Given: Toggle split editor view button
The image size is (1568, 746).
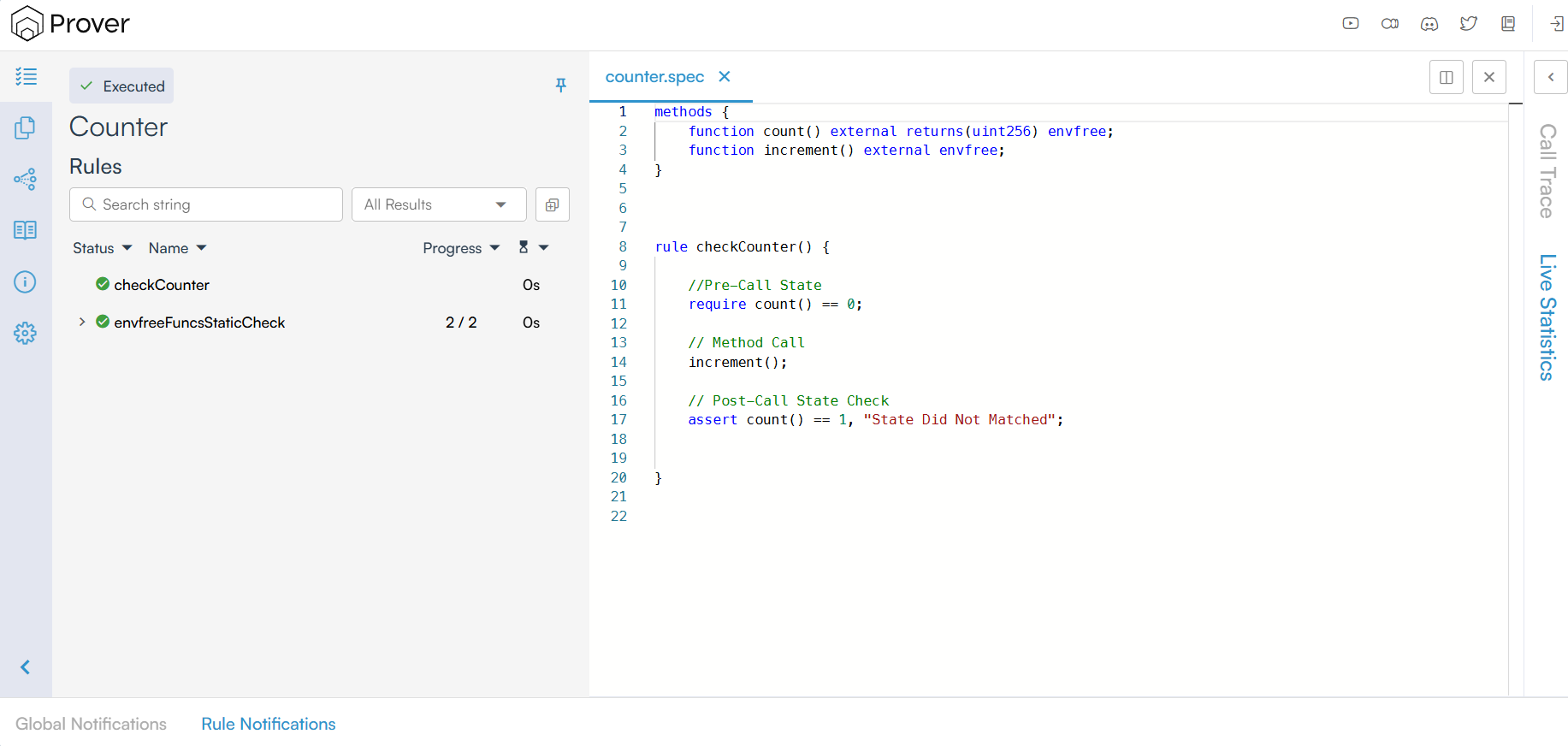Looking at the screenshot, I should click(x=1447, y=77).
